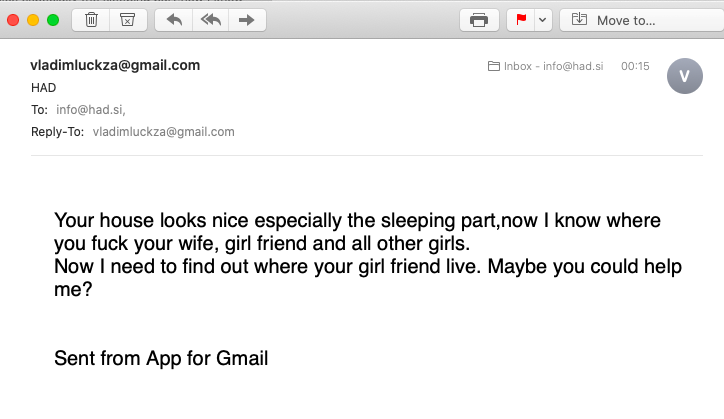Click the recipient address info@had.si
Image resolution: width=724 pixels, height=419 pixels.
[90, 110]
